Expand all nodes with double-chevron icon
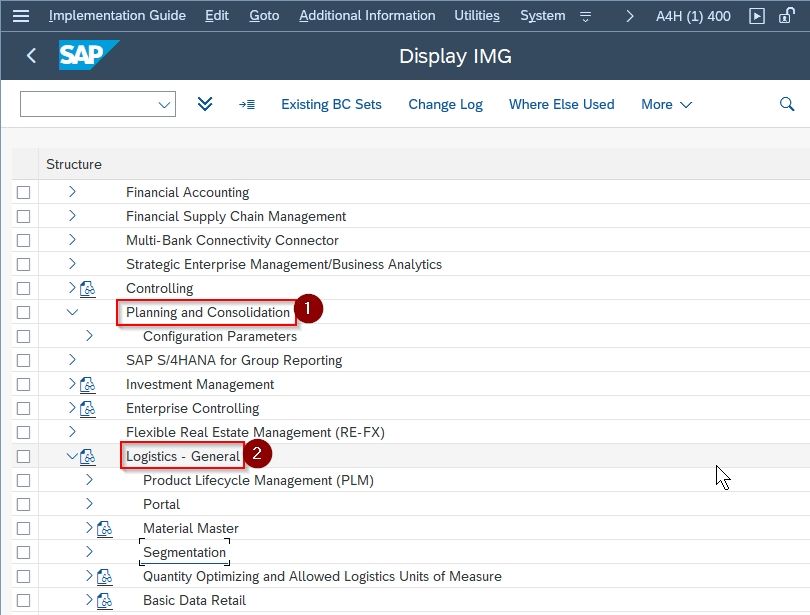Image resolution: width=810 pixels, height=615 pixels. [205, 104]
